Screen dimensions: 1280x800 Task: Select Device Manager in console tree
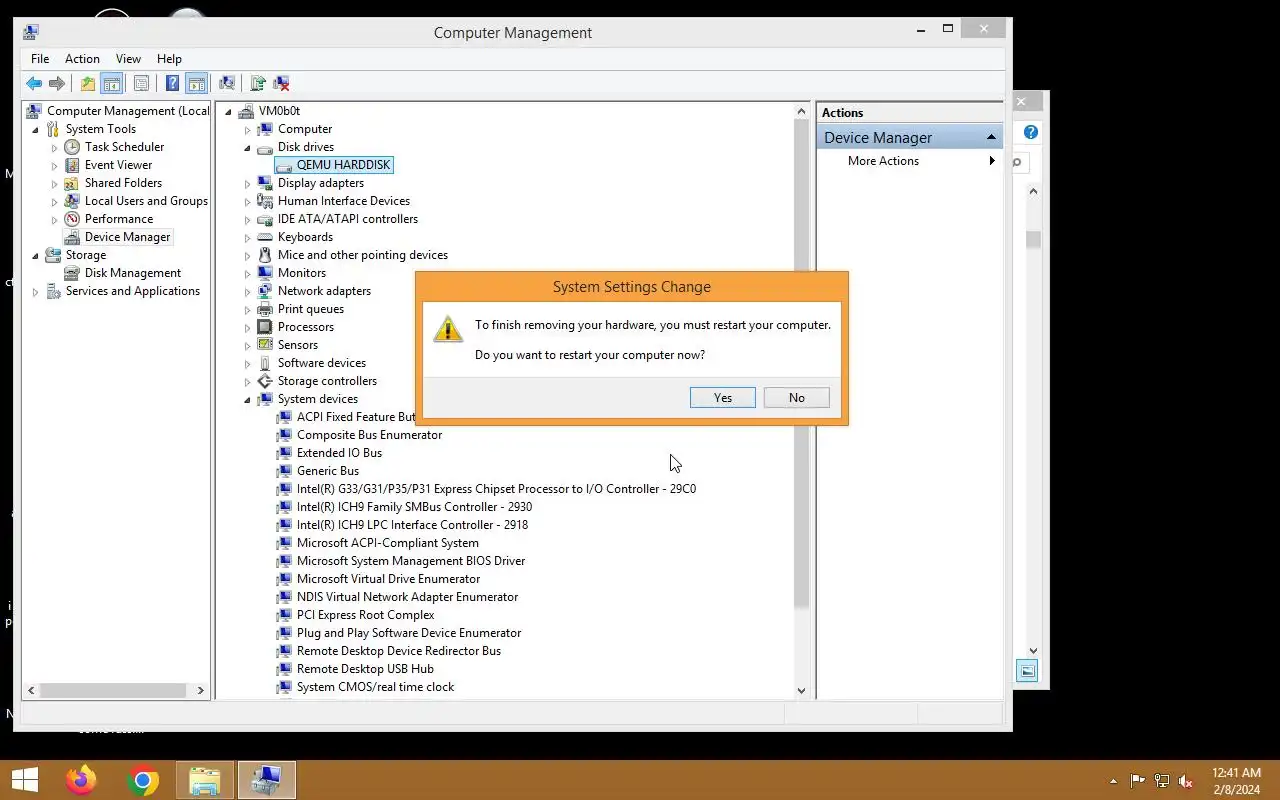click(x=127, y=237)
